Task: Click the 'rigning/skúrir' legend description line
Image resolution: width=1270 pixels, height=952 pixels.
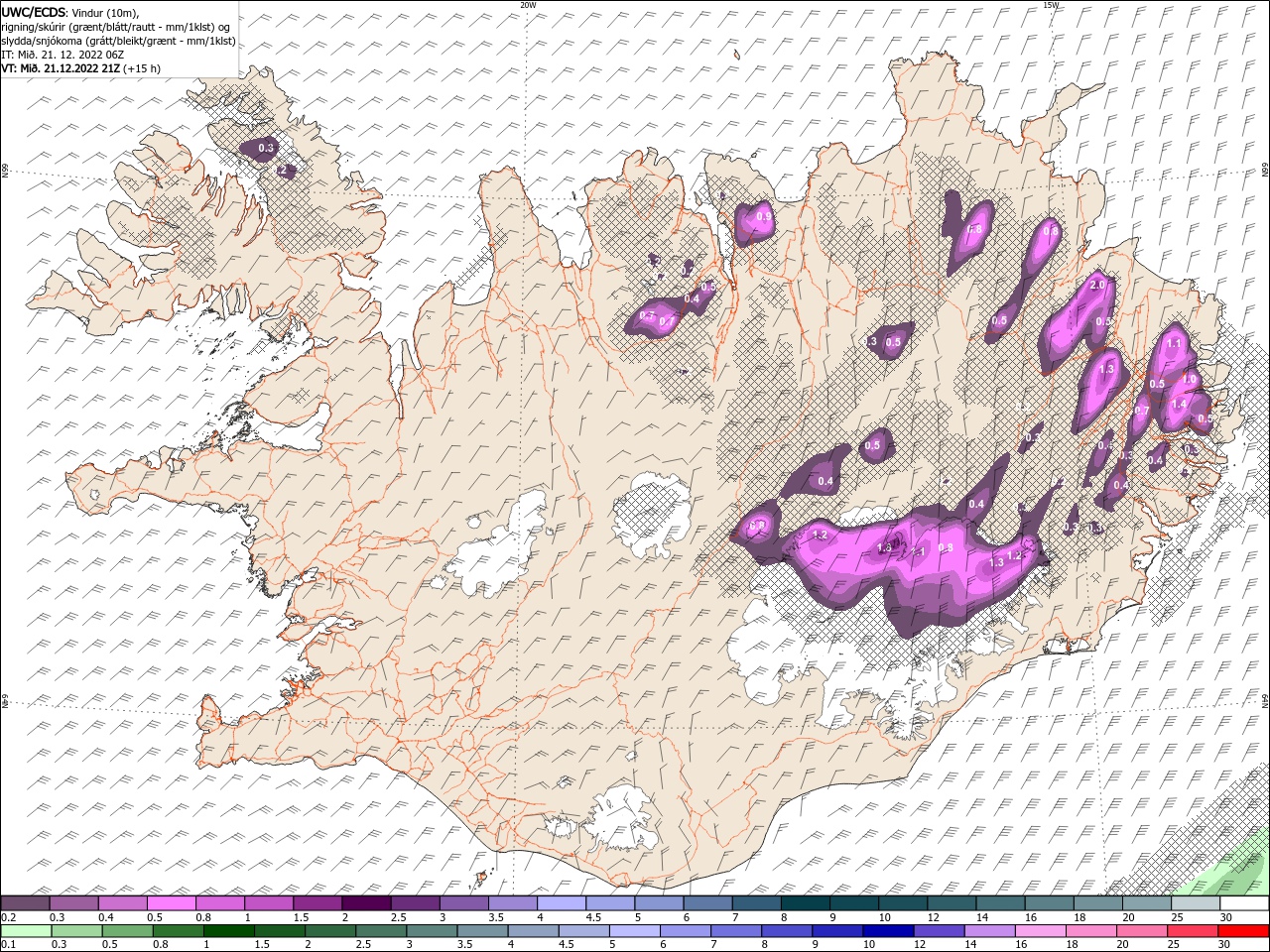Action: coord(116,26)
